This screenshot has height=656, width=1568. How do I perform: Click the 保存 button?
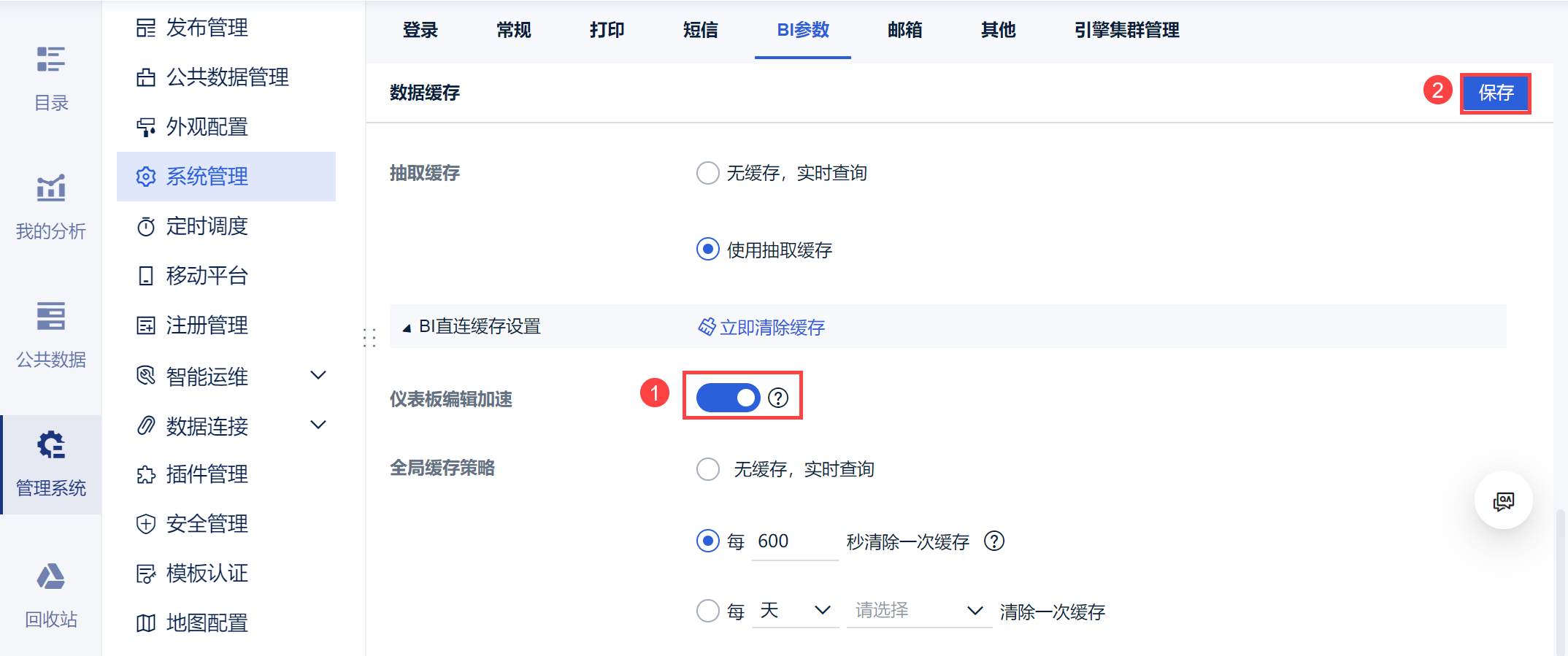[x=1495, y=93]
